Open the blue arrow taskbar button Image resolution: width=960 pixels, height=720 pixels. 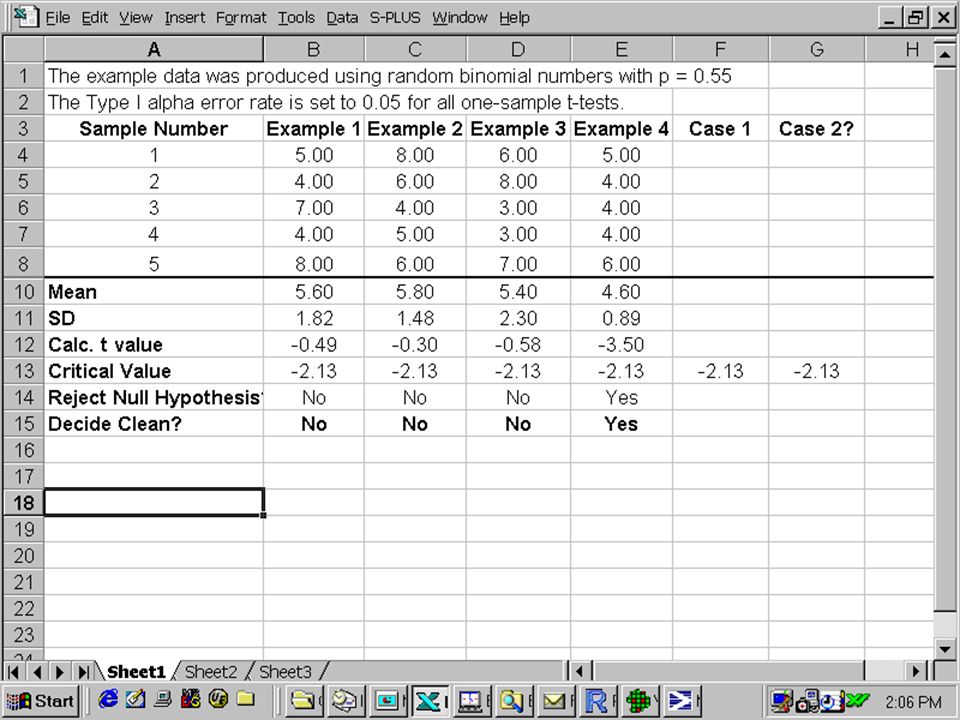pyautogui.click(x=681, y=700)
